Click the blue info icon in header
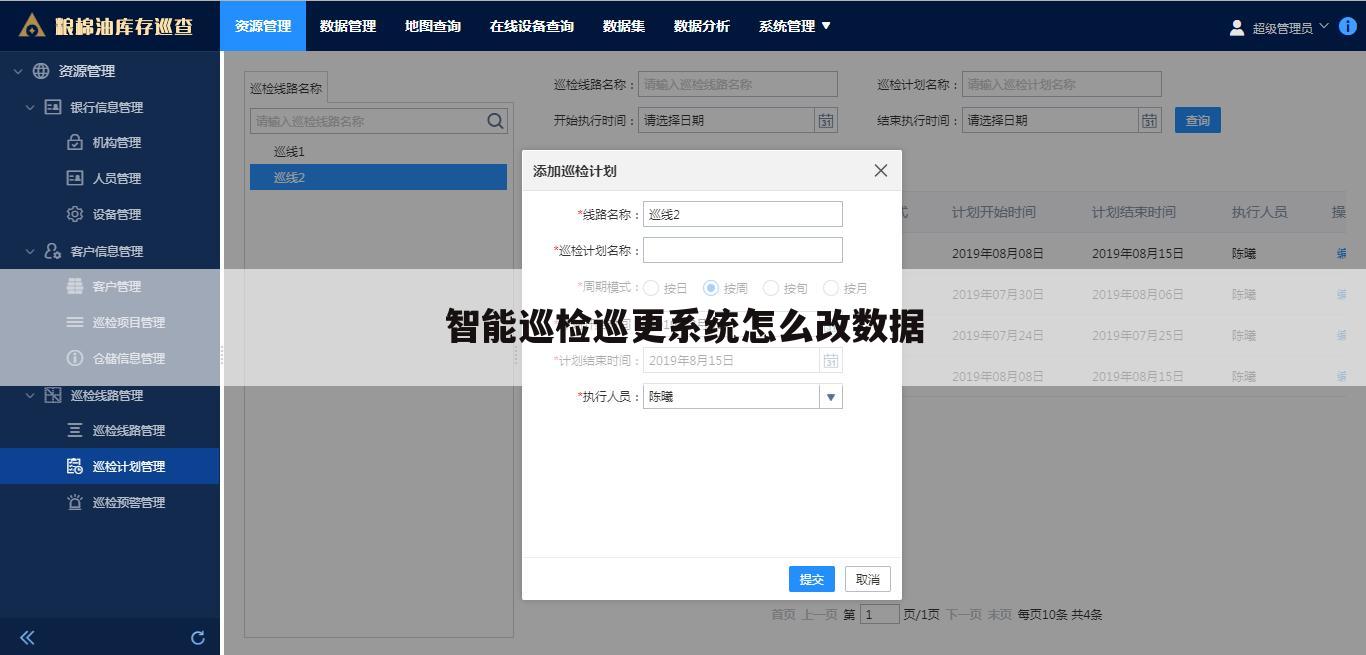This screenshot has height=655, width=1366. 1348,26
